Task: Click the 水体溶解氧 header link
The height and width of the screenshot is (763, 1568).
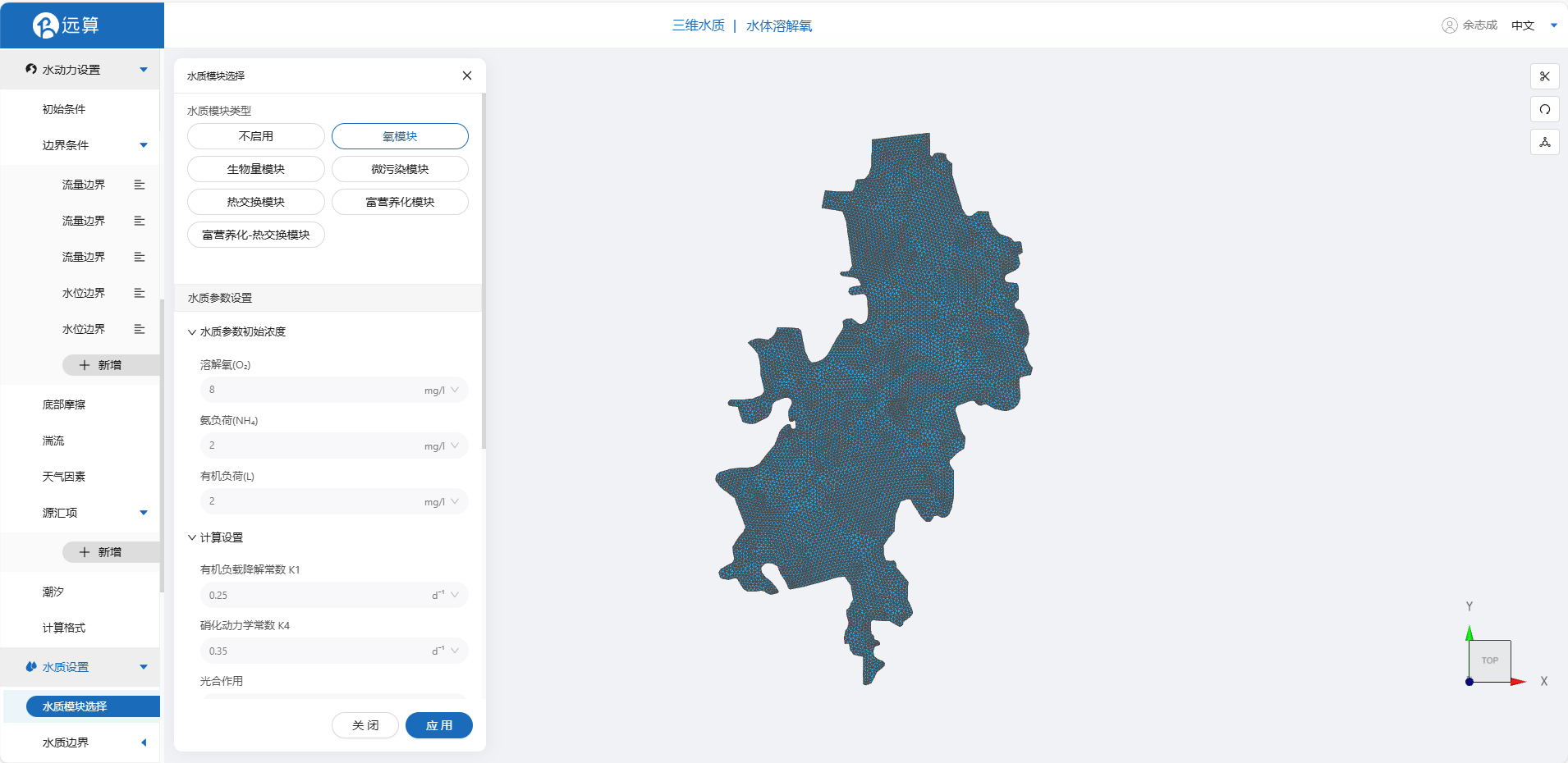Action: (x=779, y=25)
